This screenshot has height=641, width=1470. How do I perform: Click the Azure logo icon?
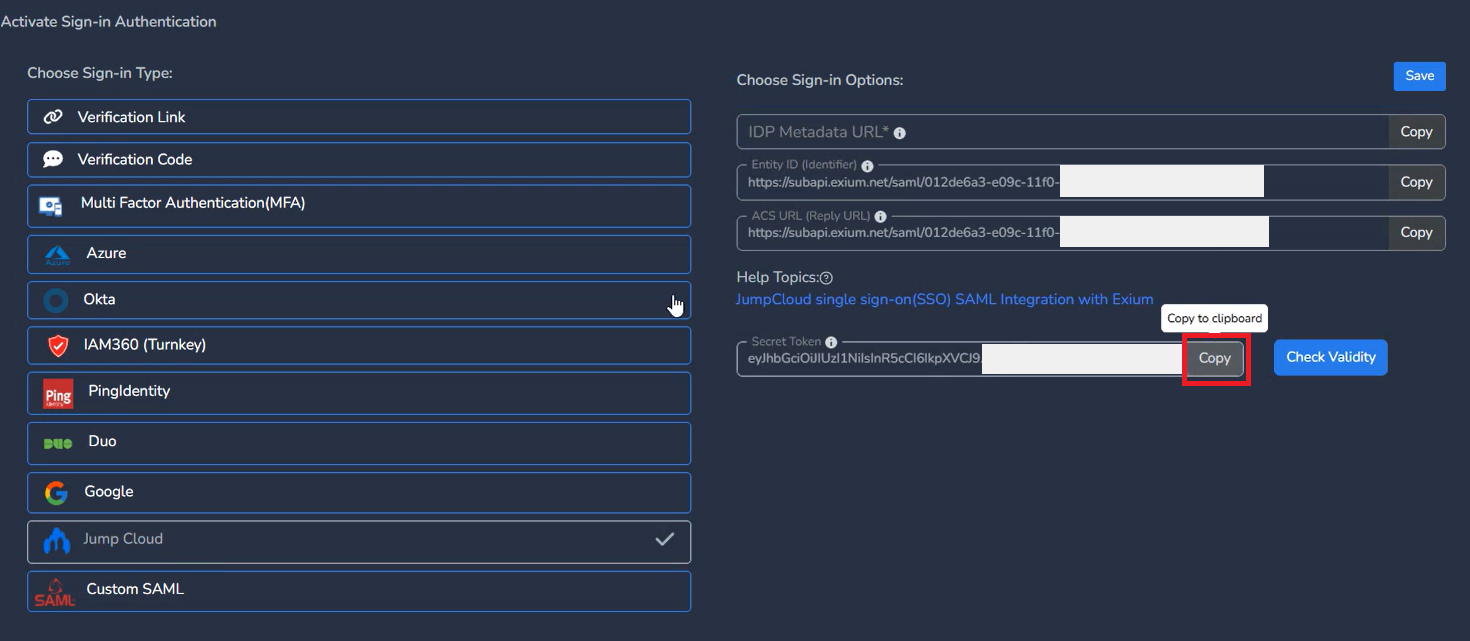pos(58,255)
